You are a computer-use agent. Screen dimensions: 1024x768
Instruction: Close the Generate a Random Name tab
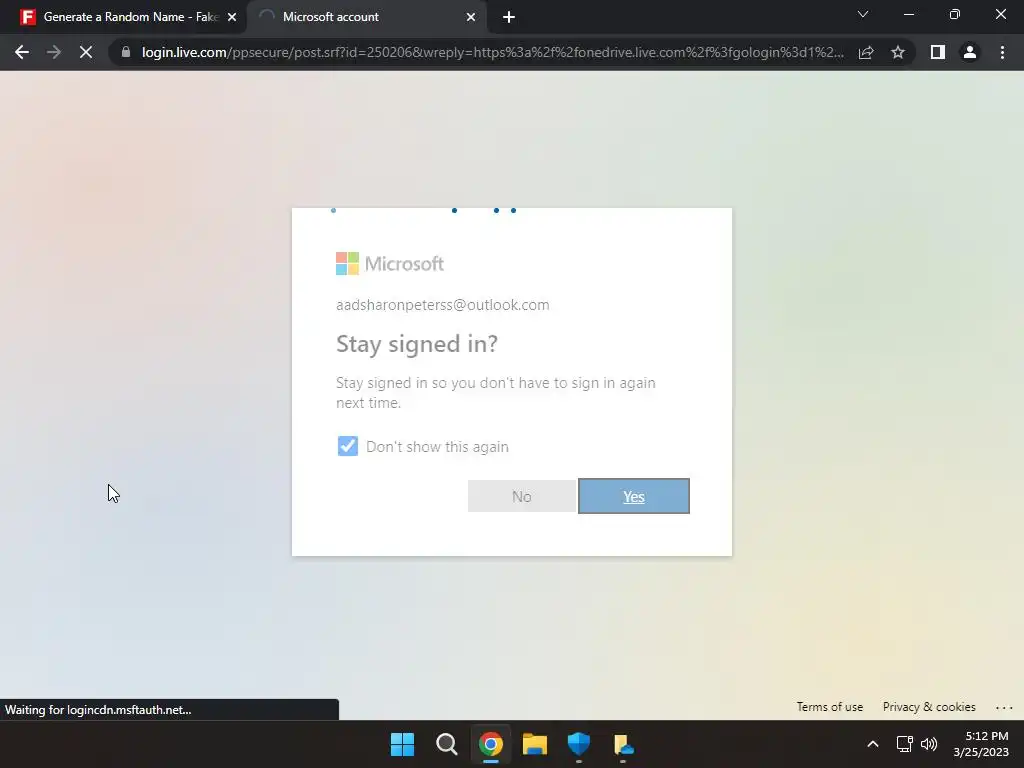click(232, 18)
